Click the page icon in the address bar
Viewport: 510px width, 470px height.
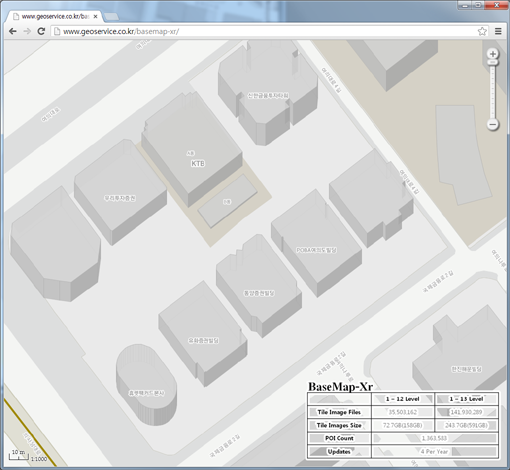coord(57,31)
